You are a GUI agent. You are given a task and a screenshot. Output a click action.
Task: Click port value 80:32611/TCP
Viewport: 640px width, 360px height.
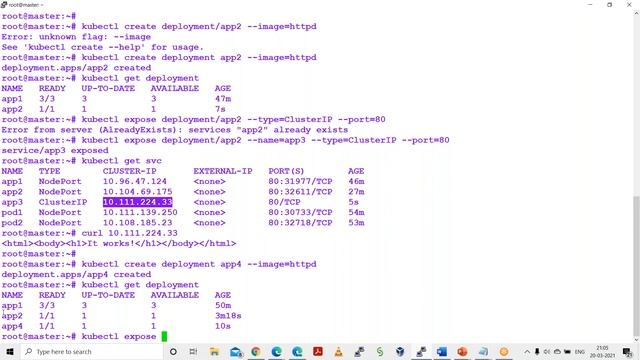pyautogui.click(x=300, y=191)
